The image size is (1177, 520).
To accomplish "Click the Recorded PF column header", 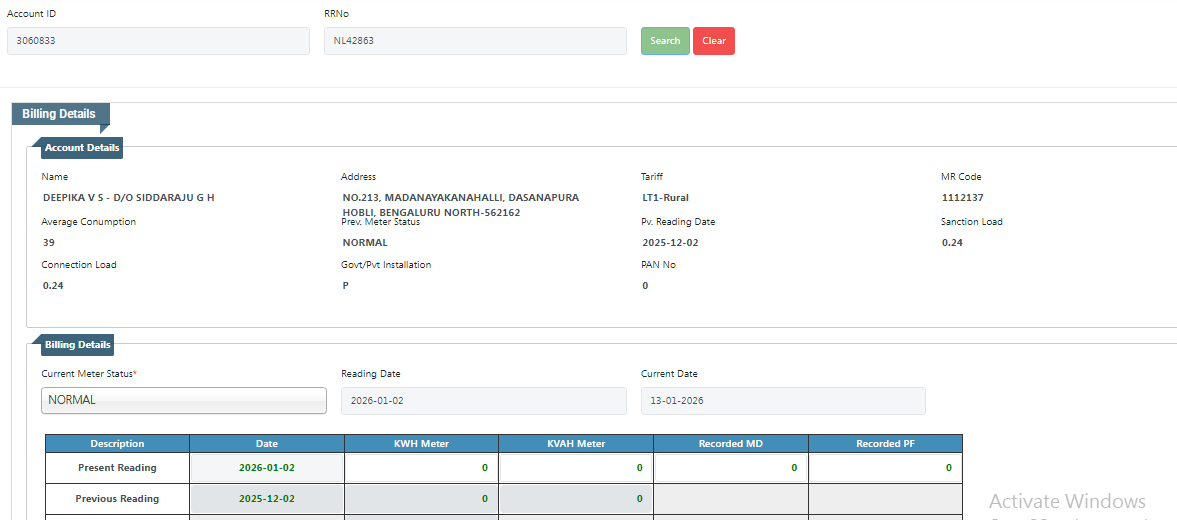I will point(885,443).
